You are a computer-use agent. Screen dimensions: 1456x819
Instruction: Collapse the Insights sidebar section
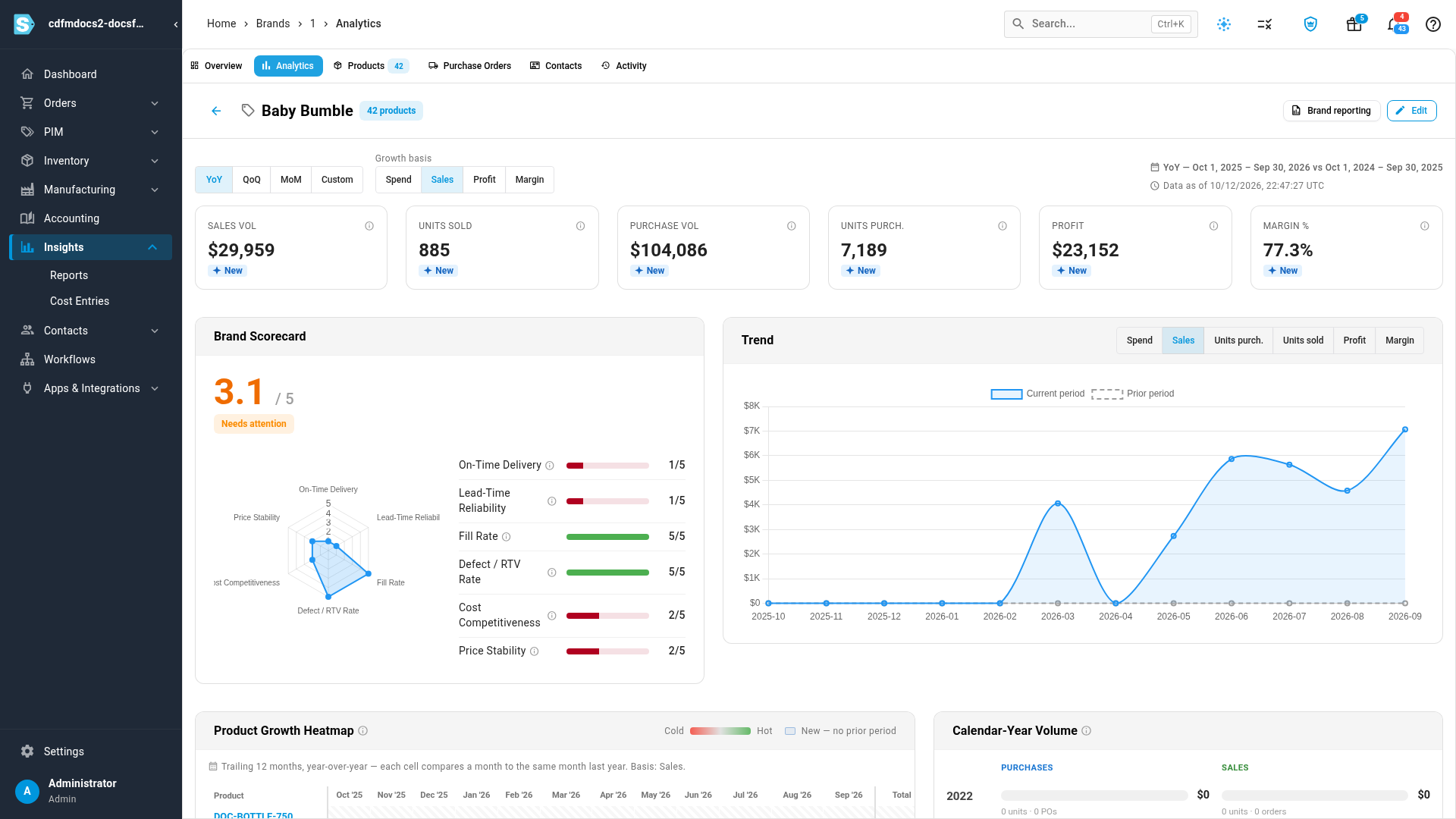pyautogui.click(x=91, y=247)
